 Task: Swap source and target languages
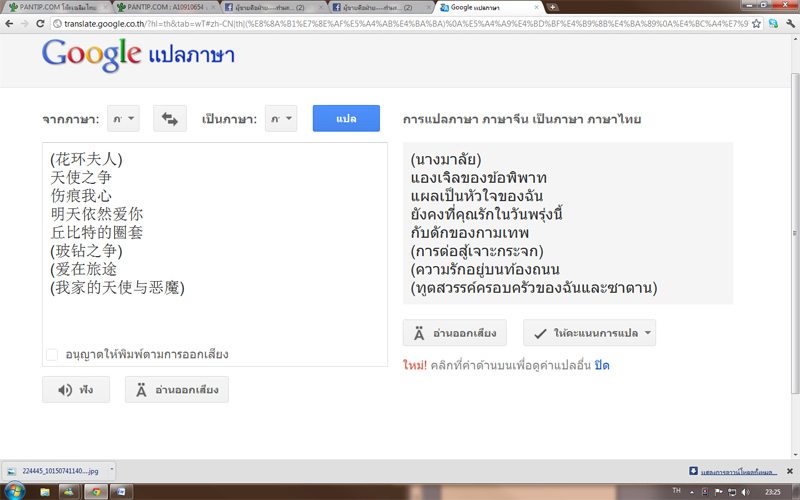(x=170, y=118)
